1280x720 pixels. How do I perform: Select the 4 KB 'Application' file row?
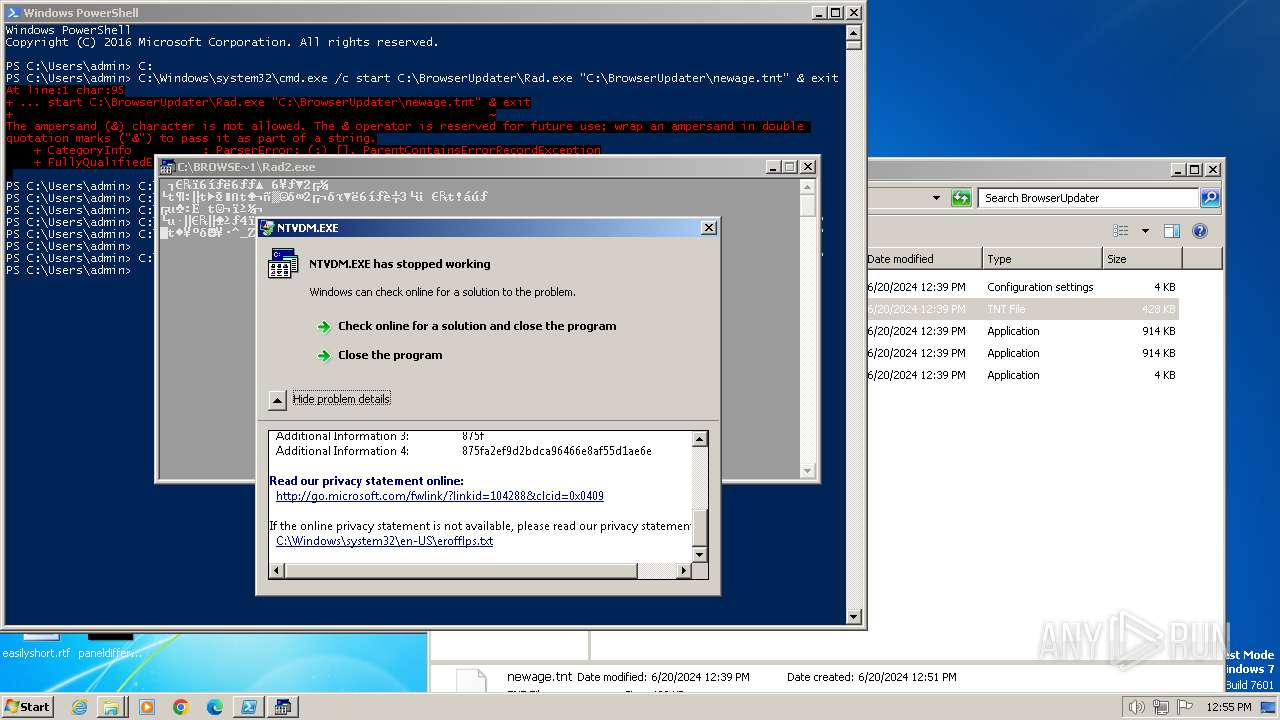[x=1022, y=375]
